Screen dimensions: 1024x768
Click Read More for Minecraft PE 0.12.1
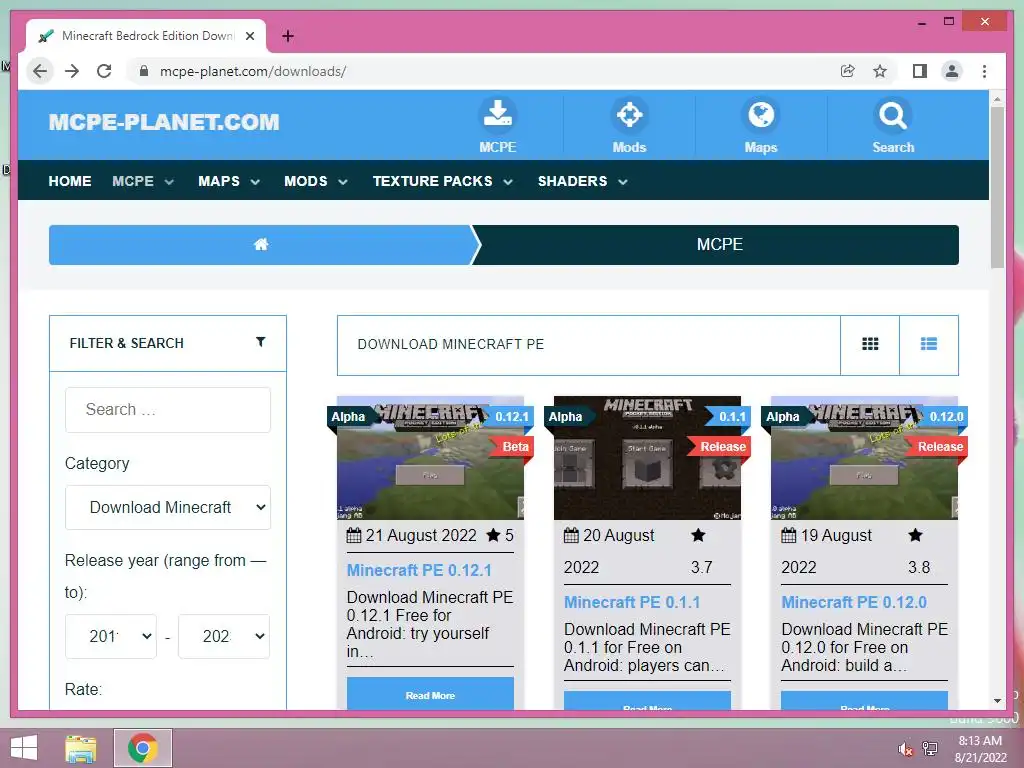click(x=430, y=694)
